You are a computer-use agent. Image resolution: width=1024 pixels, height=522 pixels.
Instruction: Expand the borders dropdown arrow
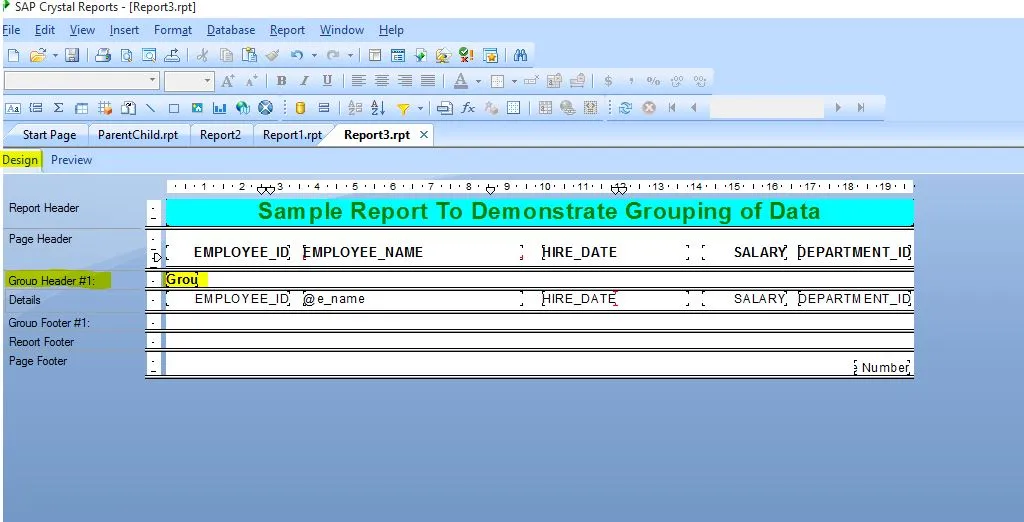(514, 81)
